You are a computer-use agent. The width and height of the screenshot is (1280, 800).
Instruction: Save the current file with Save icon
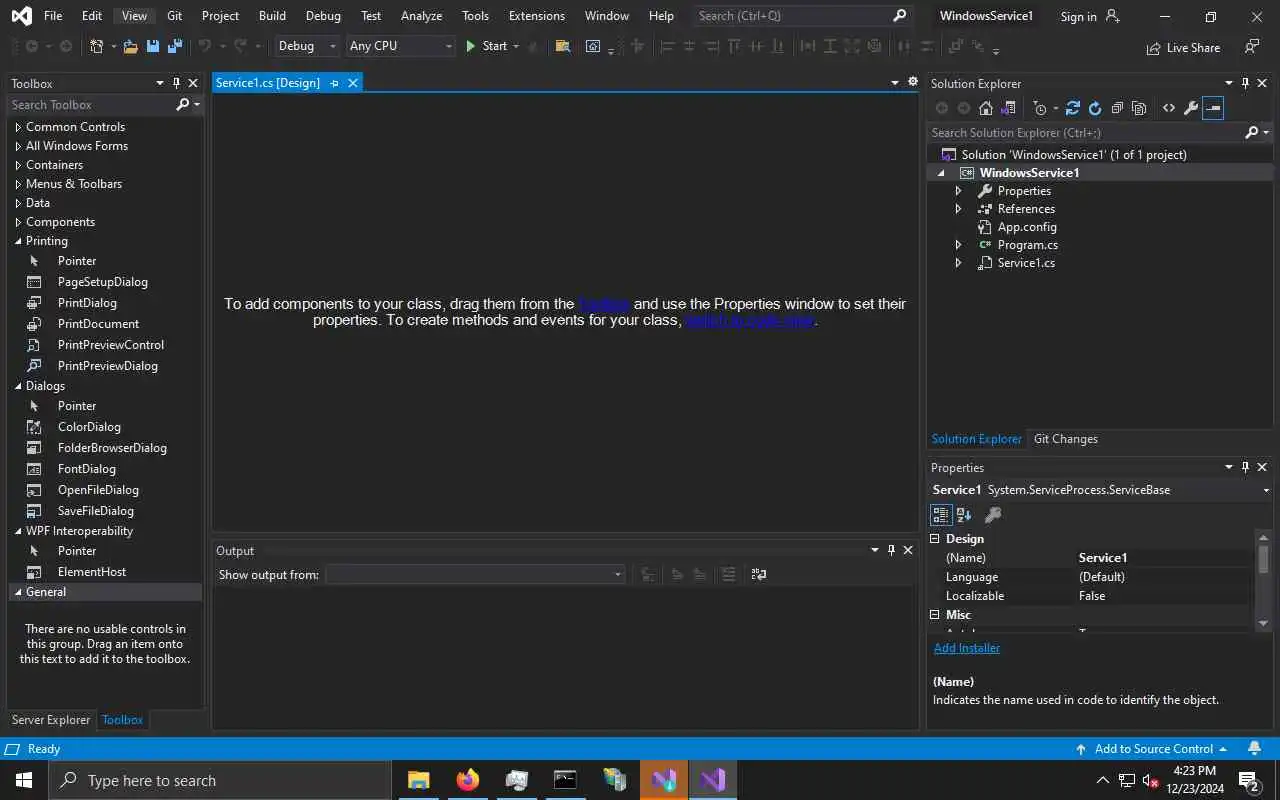point(153,46)
